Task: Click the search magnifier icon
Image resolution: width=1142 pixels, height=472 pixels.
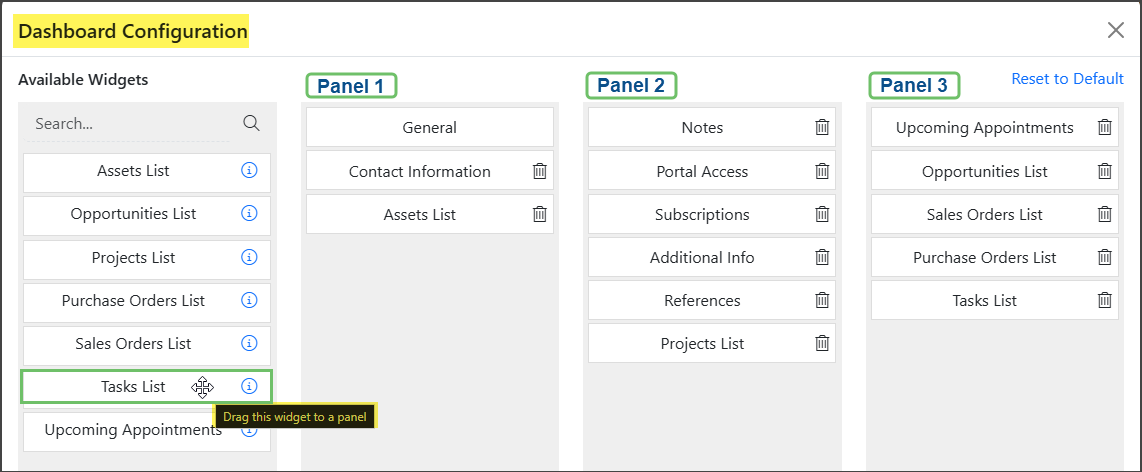Action: 251,124
